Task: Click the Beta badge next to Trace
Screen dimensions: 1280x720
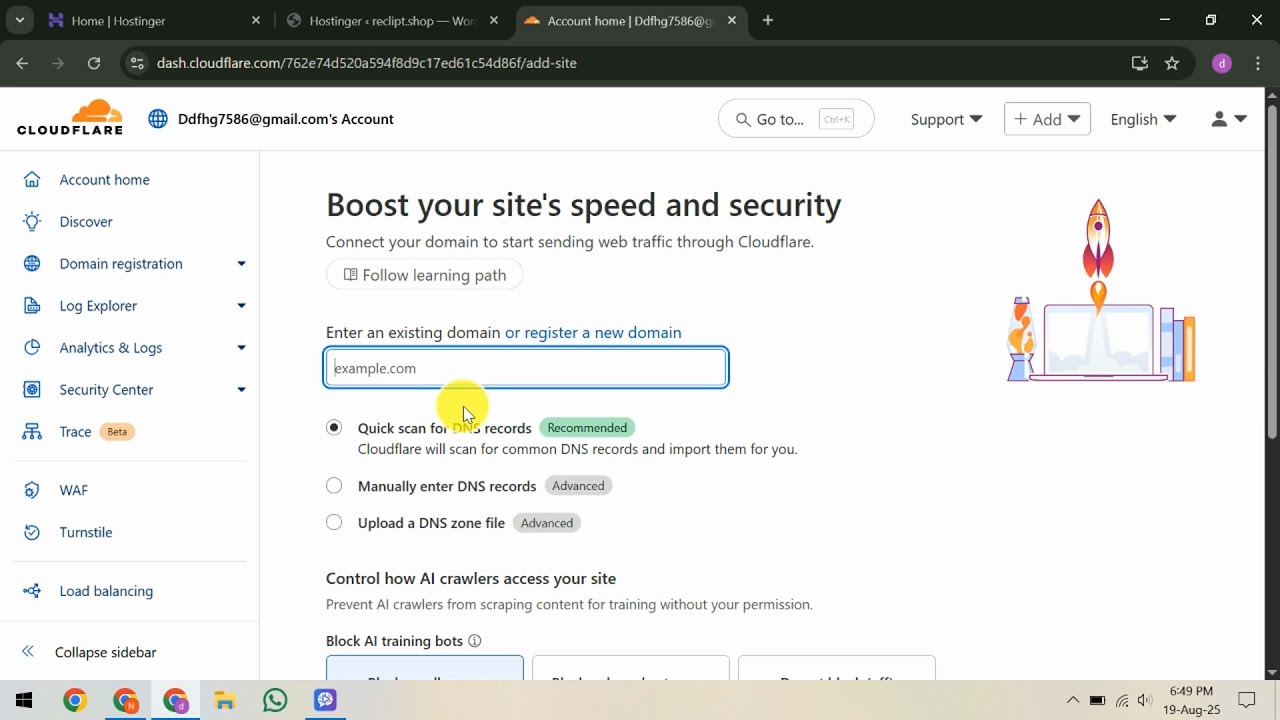Action: tap(117, 432)
